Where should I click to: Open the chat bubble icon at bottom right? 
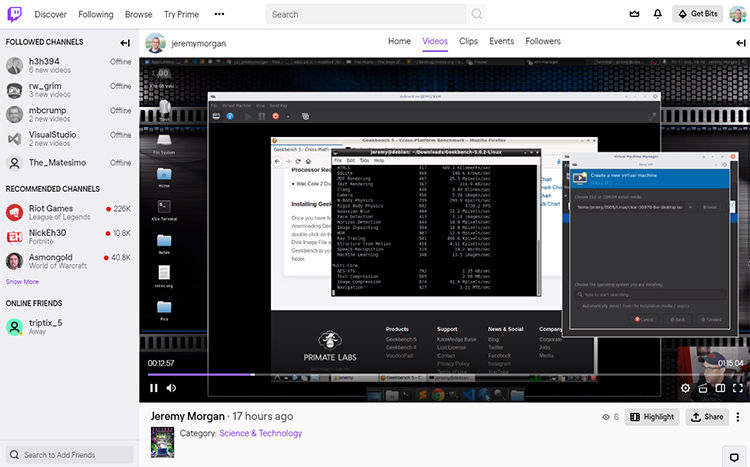[734, 457]
